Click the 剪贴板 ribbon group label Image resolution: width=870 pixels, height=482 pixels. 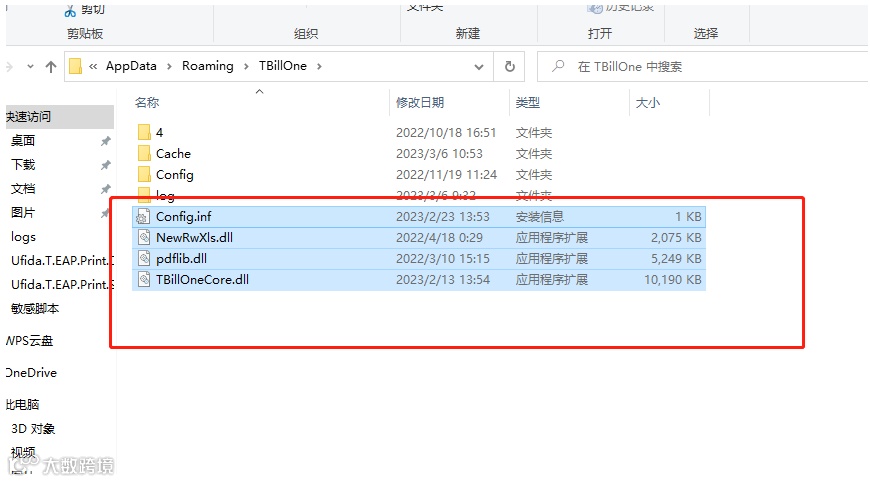point(85,33)
